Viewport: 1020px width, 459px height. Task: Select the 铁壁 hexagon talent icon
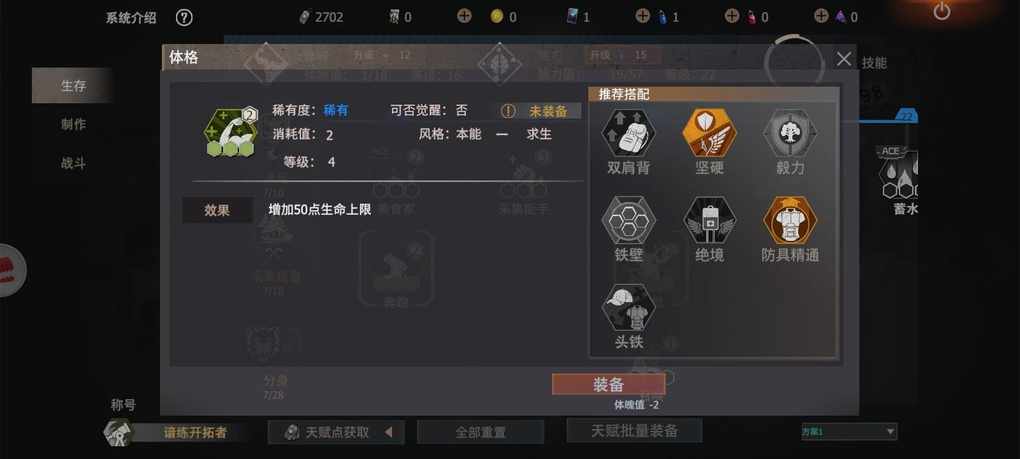pos(628,220)
